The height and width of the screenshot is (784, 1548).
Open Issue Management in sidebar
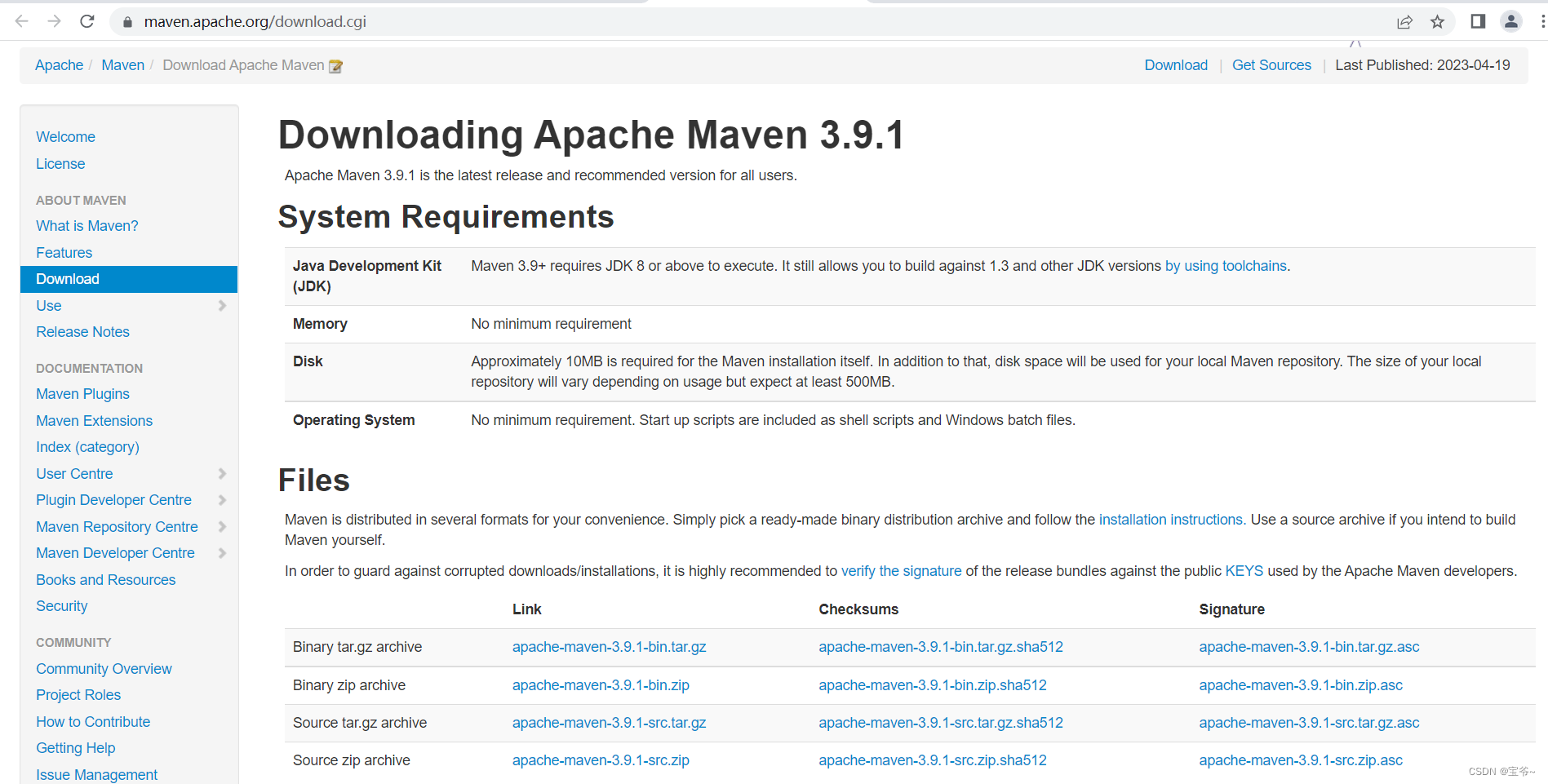96,775
